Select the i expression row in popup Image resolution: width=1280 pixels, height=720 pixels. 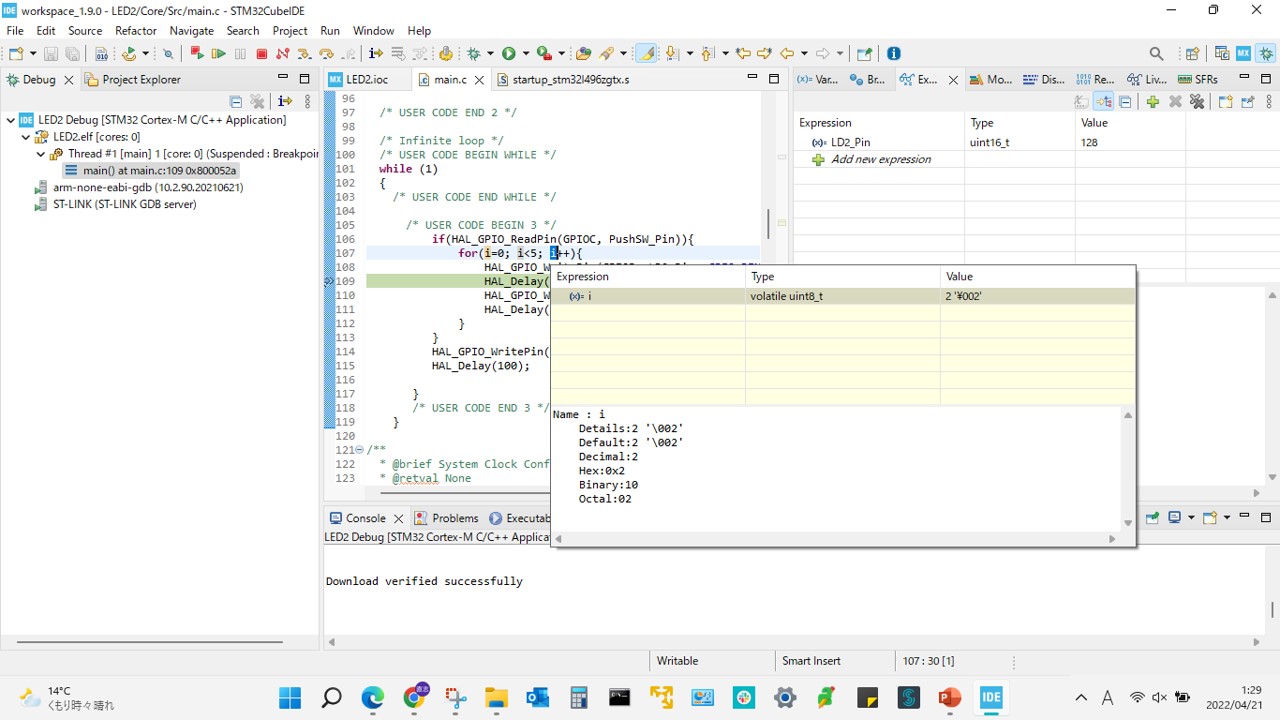(x=843, y=296)
